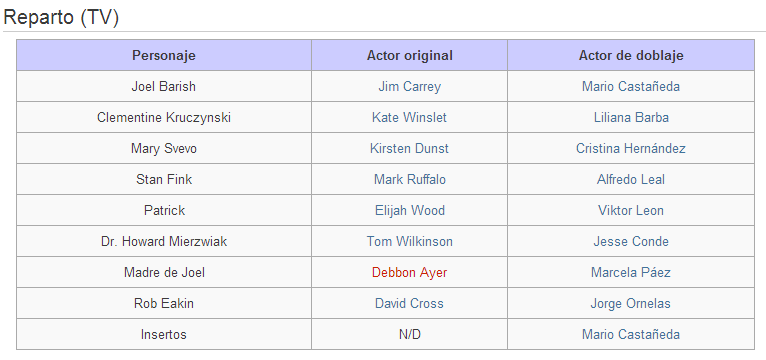Select the Reparto (TV) section heading

pyautogui.click(x=61, y=17)
